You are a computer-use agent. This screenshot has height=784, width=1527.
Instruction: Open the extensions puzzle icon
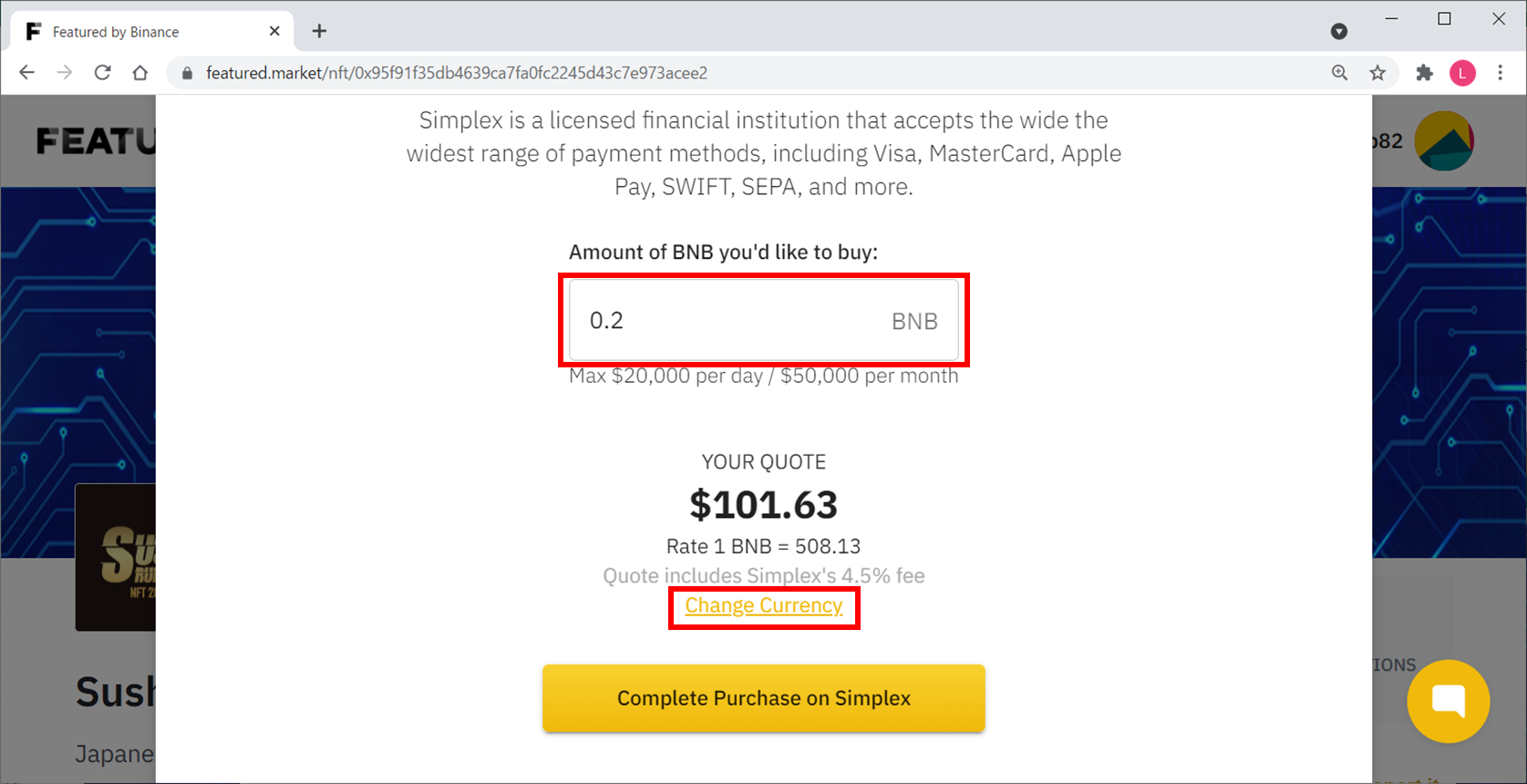pyautogui.click(x=1424, y=73)
